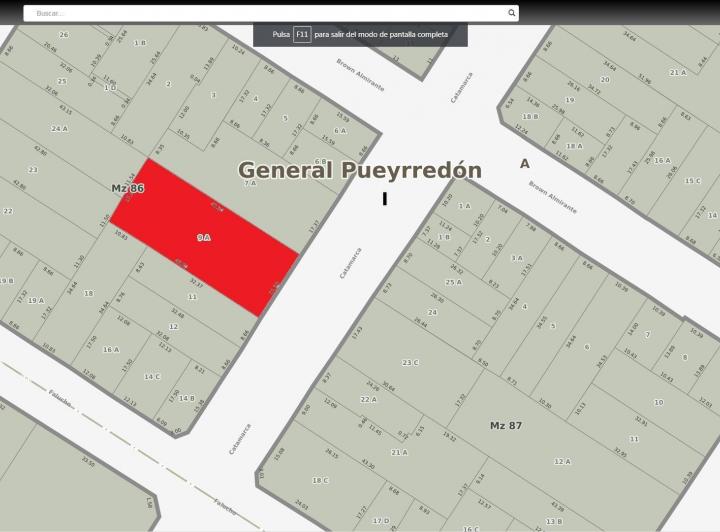Select parcel 23 C in block 87
The height and width of the screenshot is (532, 720).
click(x=410, y=363)
